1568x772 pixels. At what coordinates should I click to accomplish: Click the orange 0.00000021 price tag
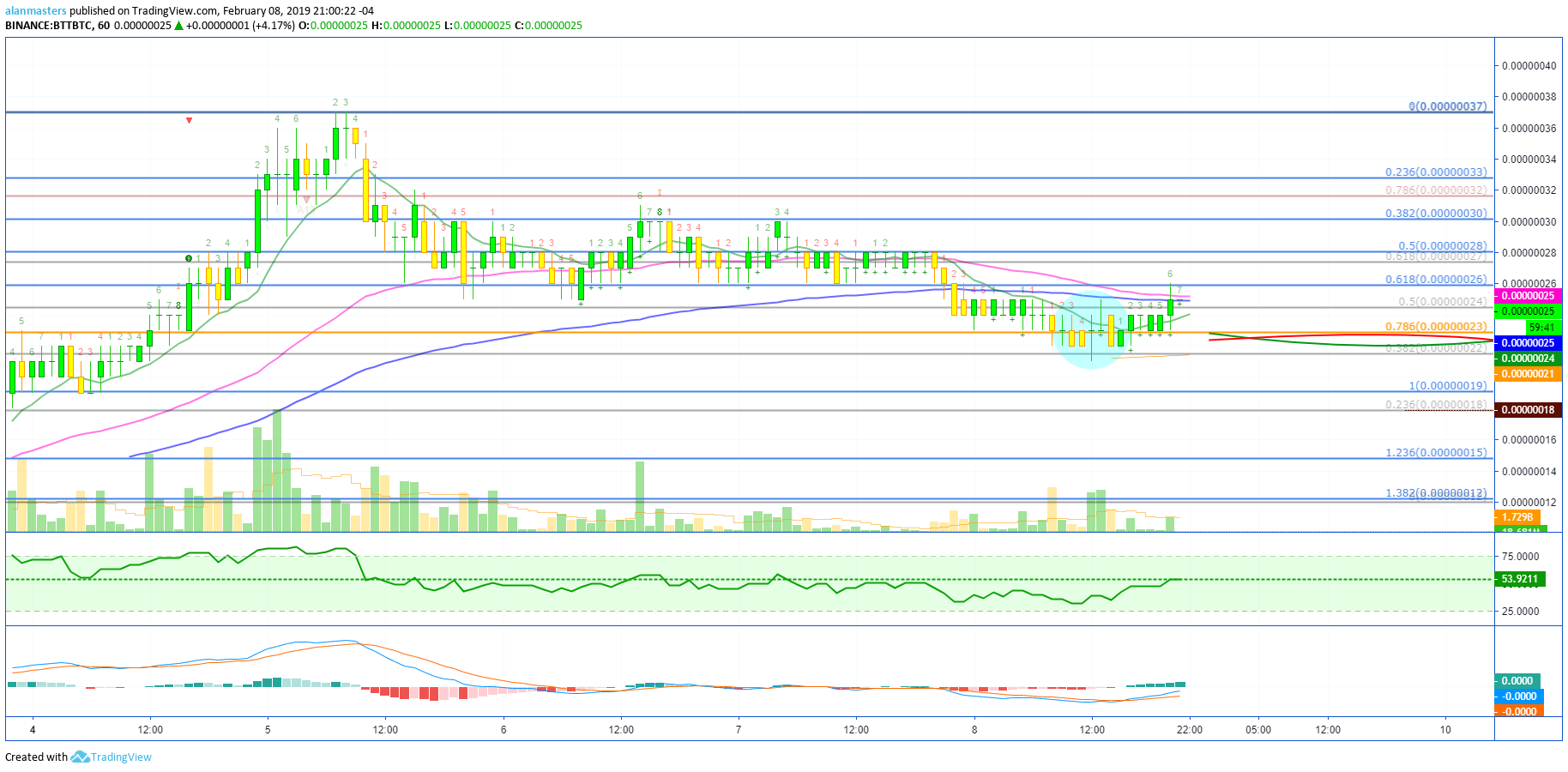[x=1528, y=374]
